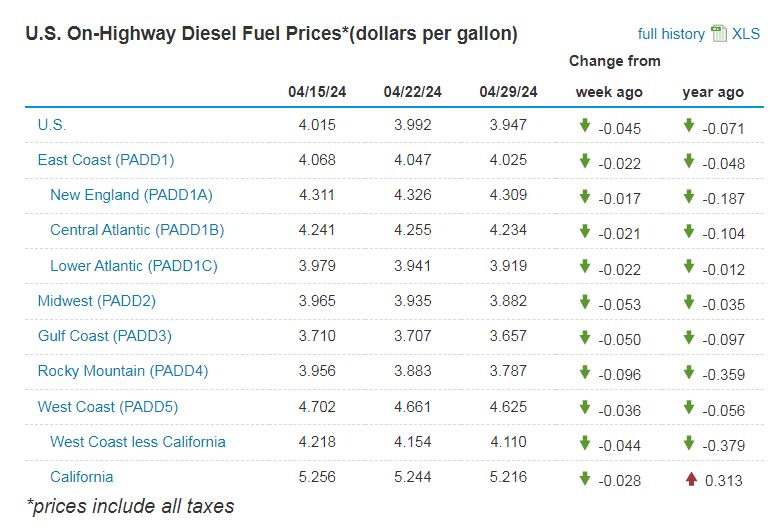The image size is (772, 532).
Task: Open New England (PADD1A) link
Action: tap(131, 195)
